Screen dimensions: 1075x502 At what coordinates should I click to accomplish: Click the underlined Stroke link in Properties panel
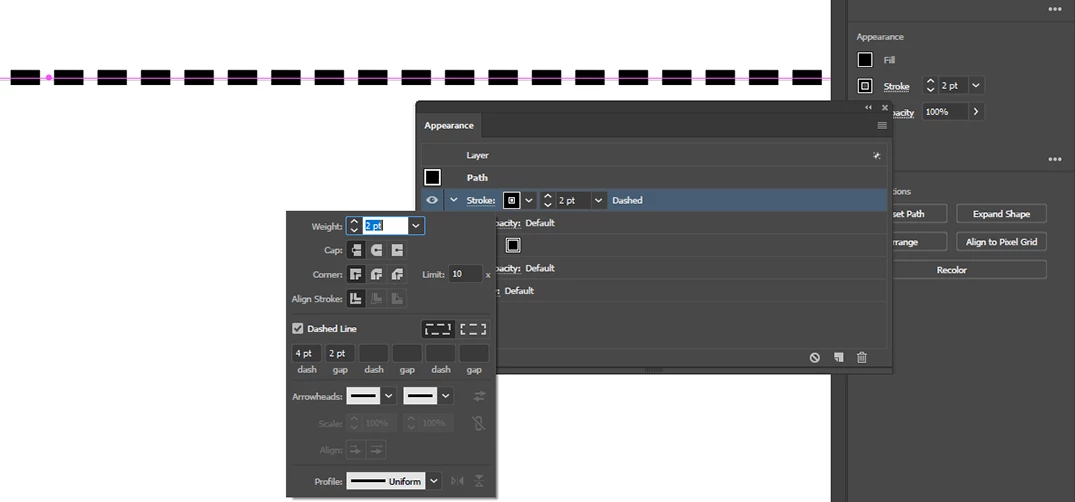click(897, 86)
